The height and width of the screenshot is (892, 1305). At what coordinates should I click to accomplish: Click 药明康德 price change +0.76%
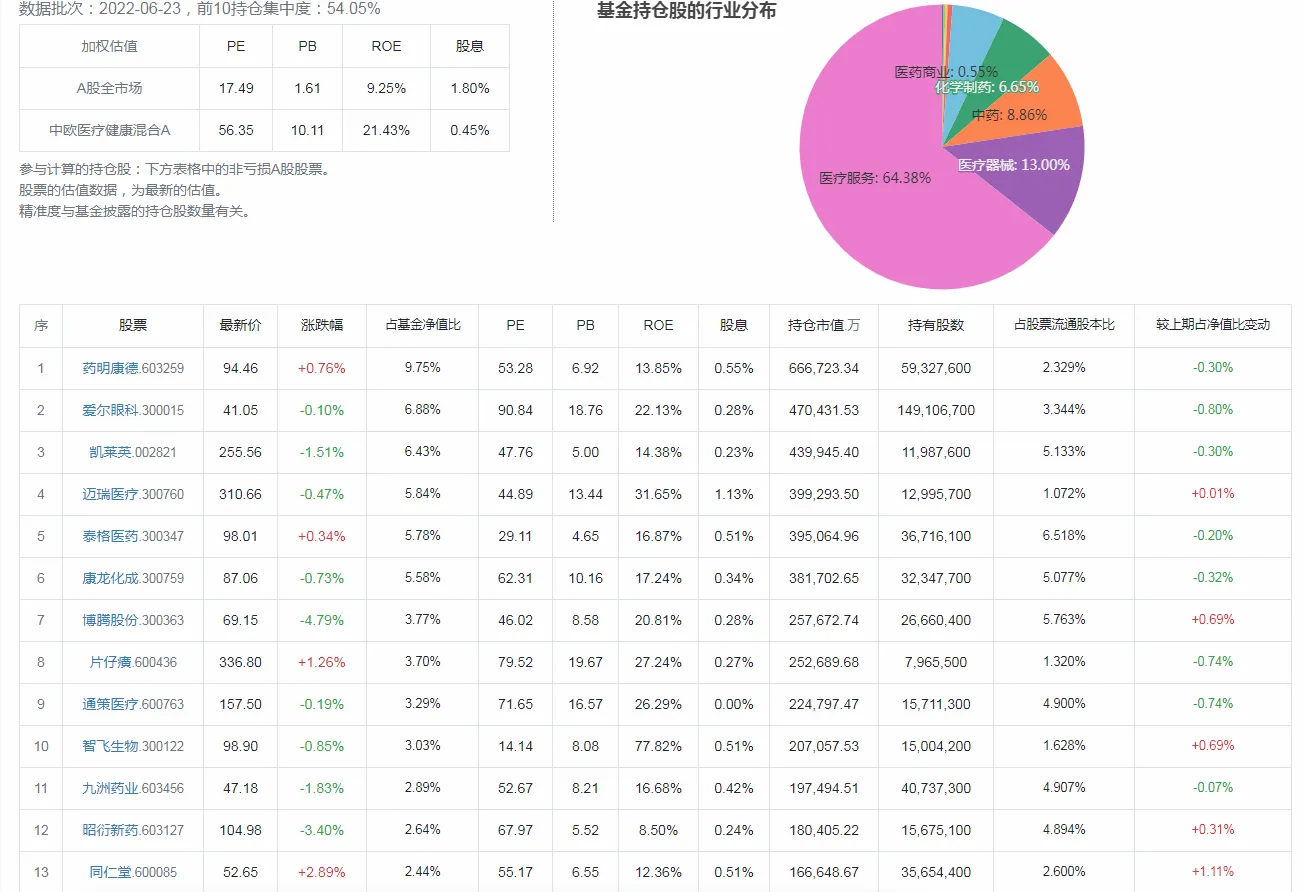point(322,368)
